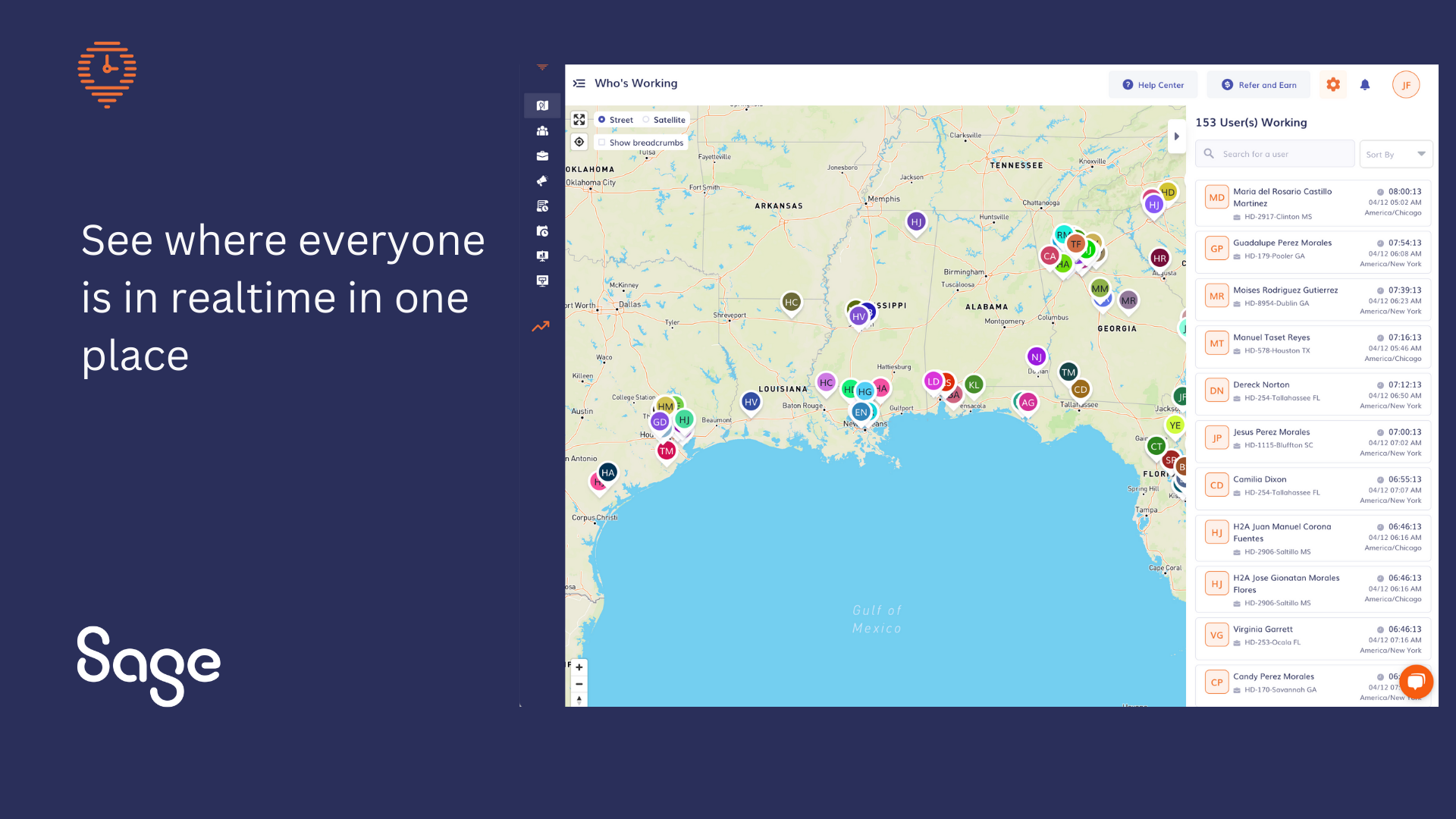Viewport: 1456px width, 819px height.
Task: Enable Show breadcrumbs checkbox
Action: click(x=602, y=143)
